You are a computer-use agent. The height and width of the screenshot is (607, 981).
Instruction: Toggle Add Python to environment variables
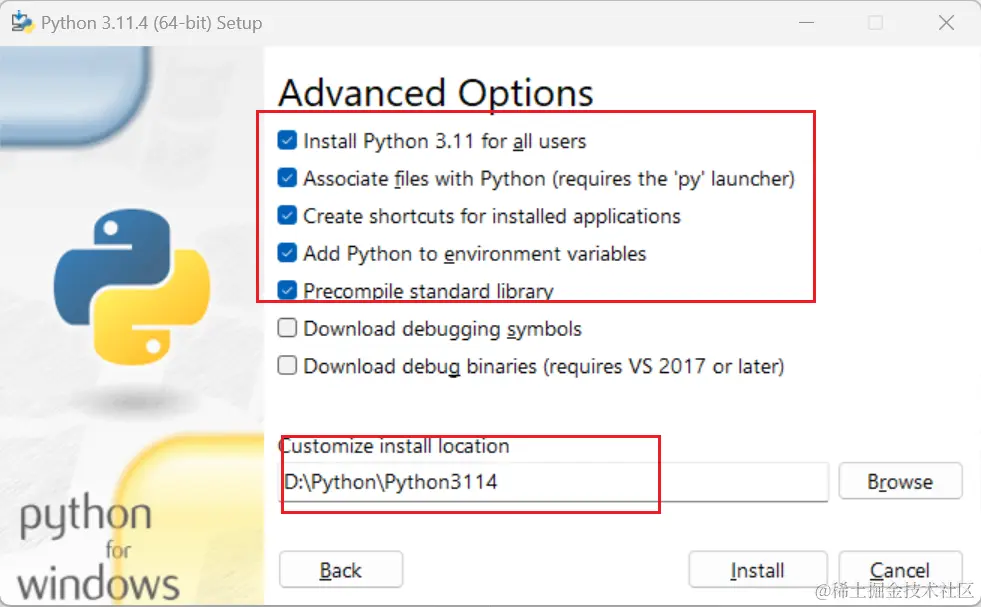coord(287,253)
